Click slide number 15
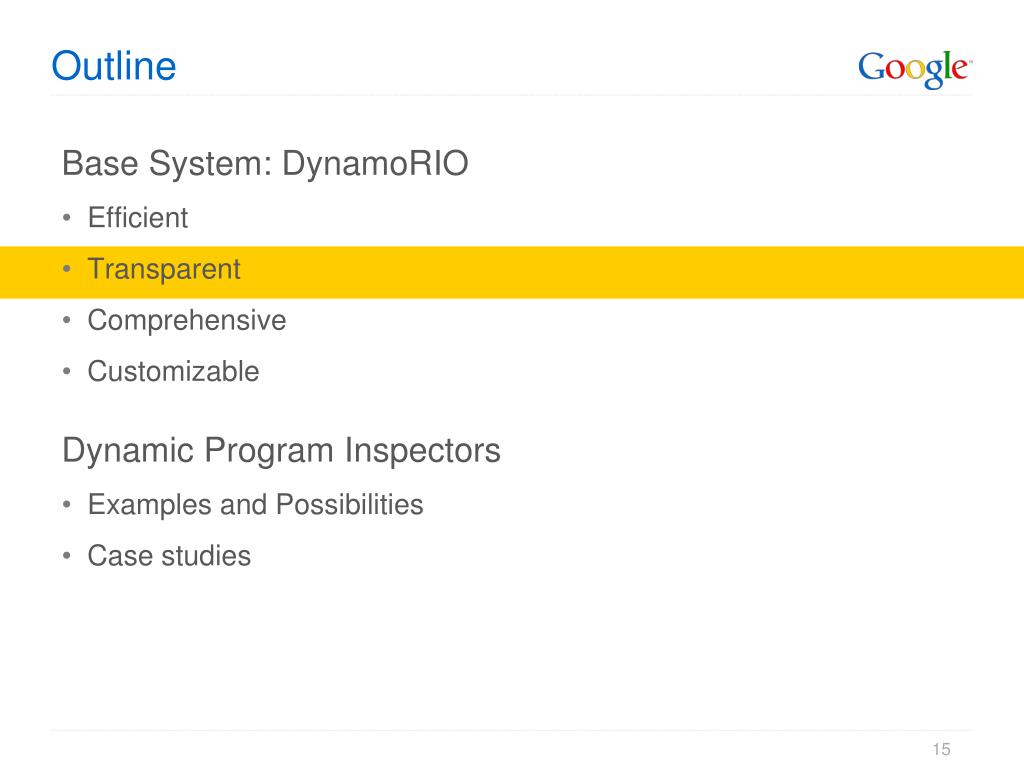The height and width of the screenshot is (768, 1024). tap(939, 750)
